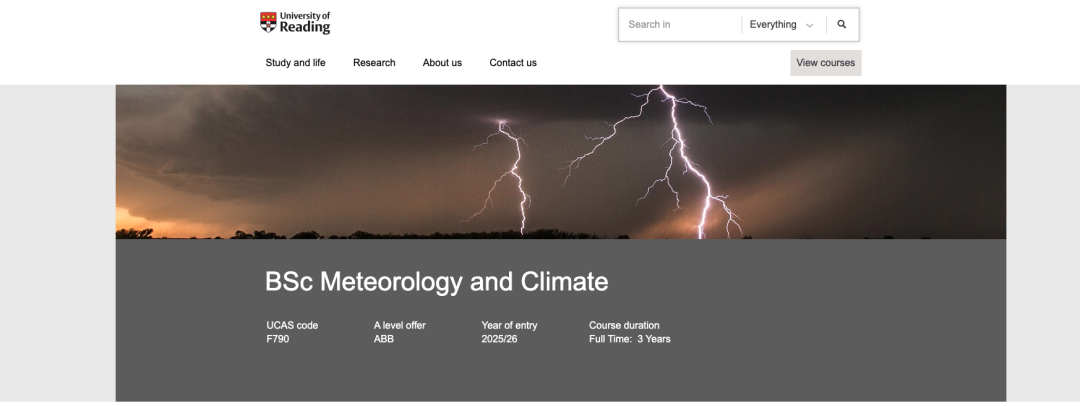Click the A level offer label

tap(400, 325)
